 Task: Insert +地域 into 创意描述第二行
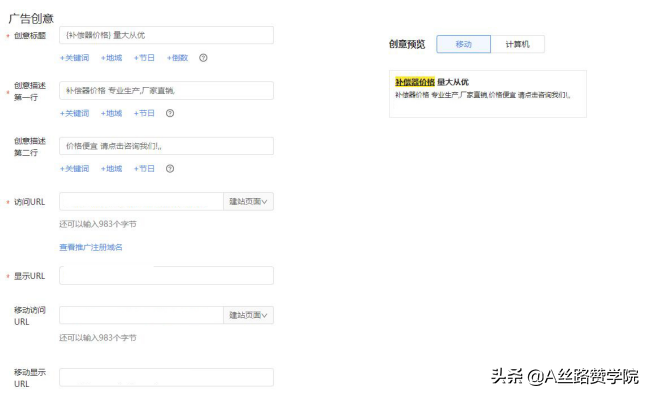[x=112, y=169]
